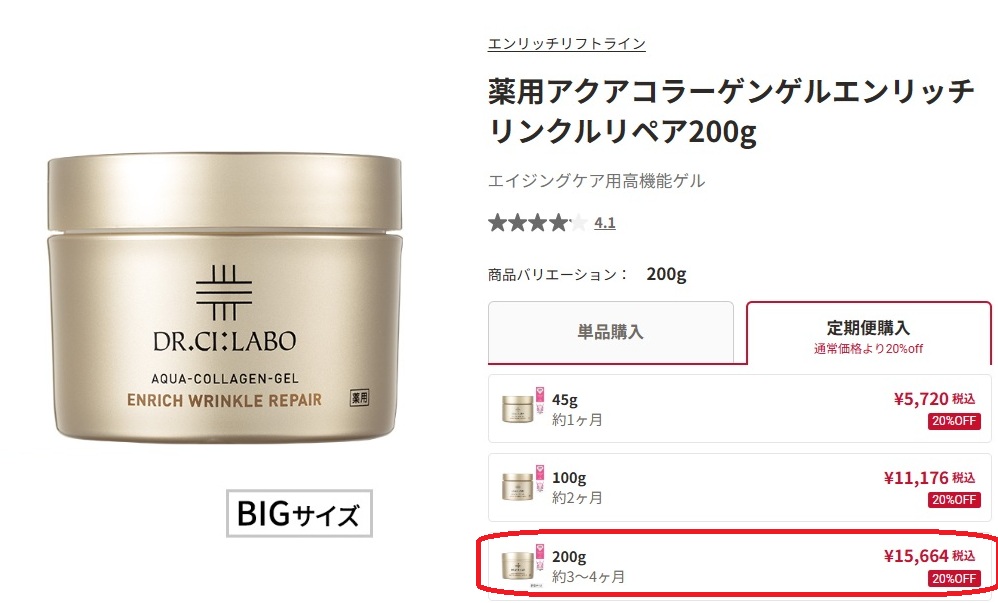Click the star rating icons
The image size is (998, 603).
pos(537,223)
